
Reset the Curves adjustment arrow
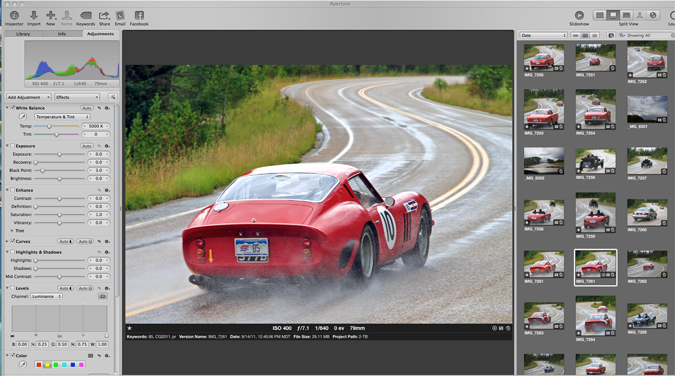coord(99,242)
